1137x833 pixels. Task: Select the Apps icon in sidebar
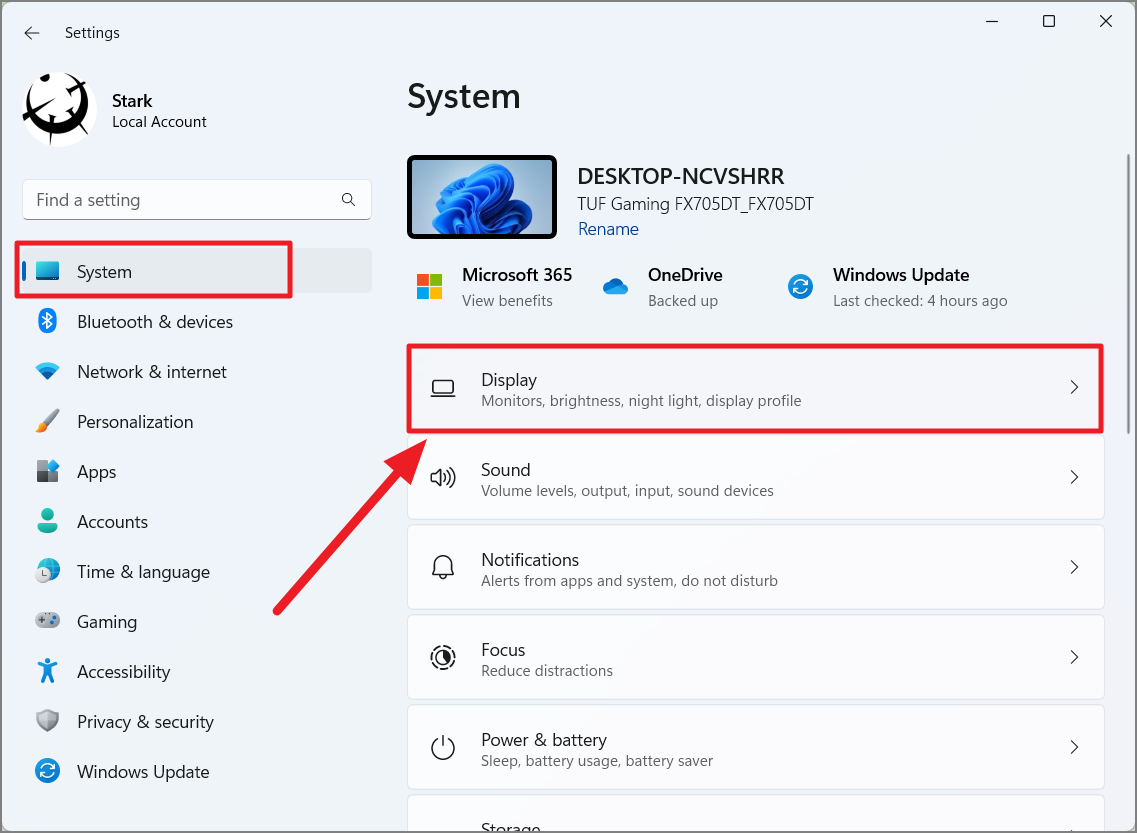(x=48, y=471)
